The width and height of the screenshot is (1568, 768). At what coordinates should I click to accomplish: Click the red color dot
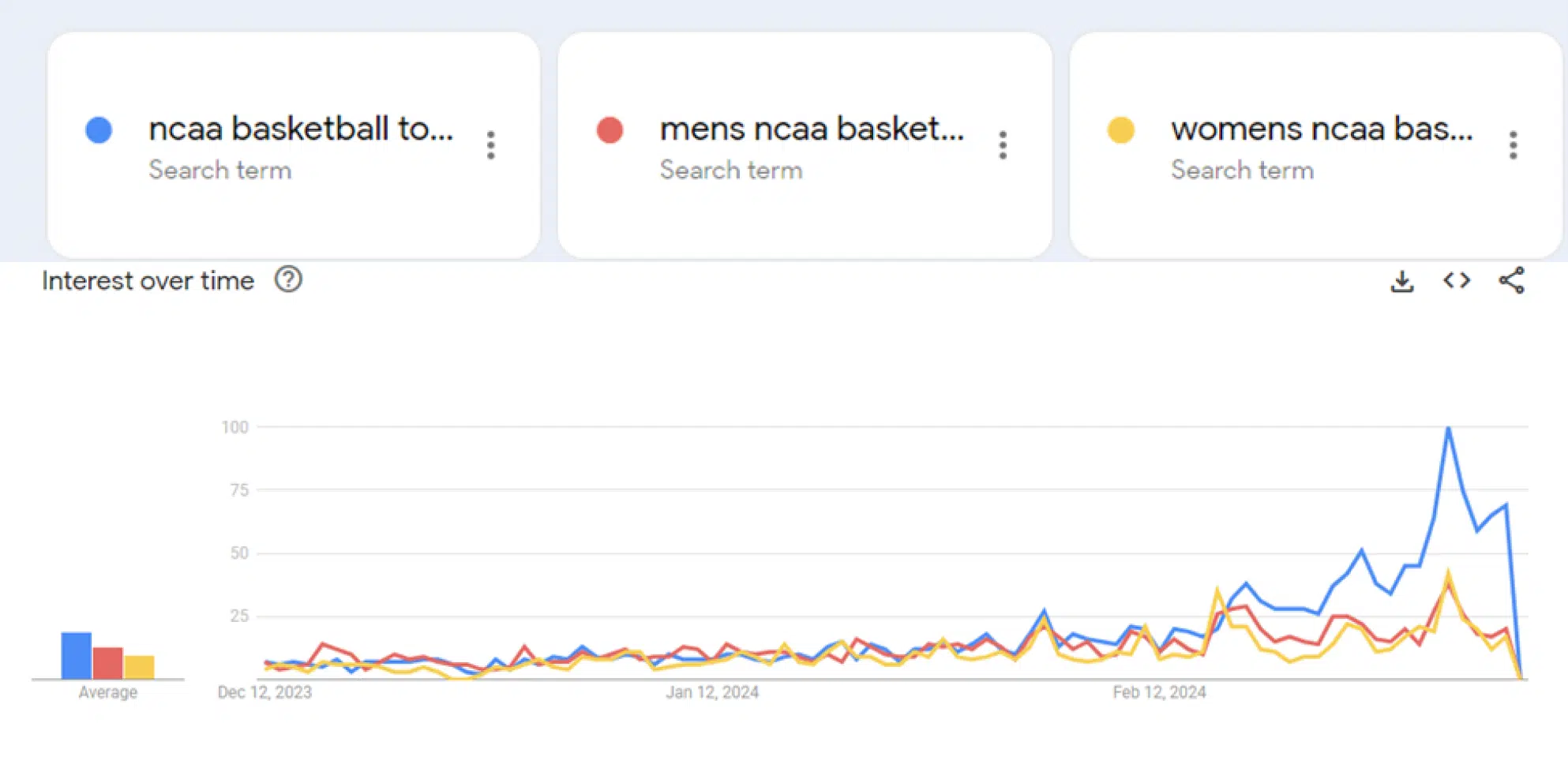pyautogui.click(x=610, y=130)
